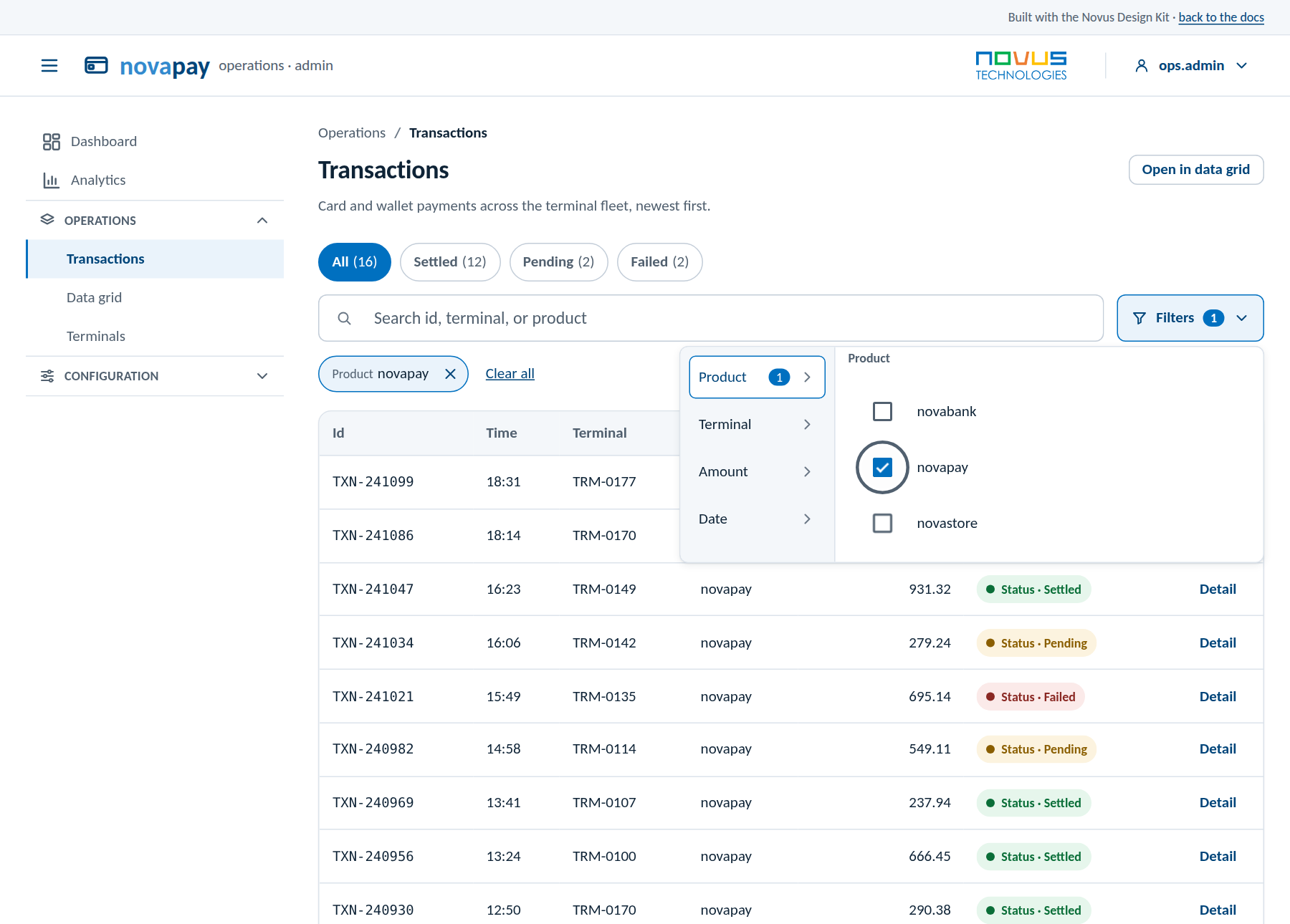Select the Product filter category

point(757,377)
